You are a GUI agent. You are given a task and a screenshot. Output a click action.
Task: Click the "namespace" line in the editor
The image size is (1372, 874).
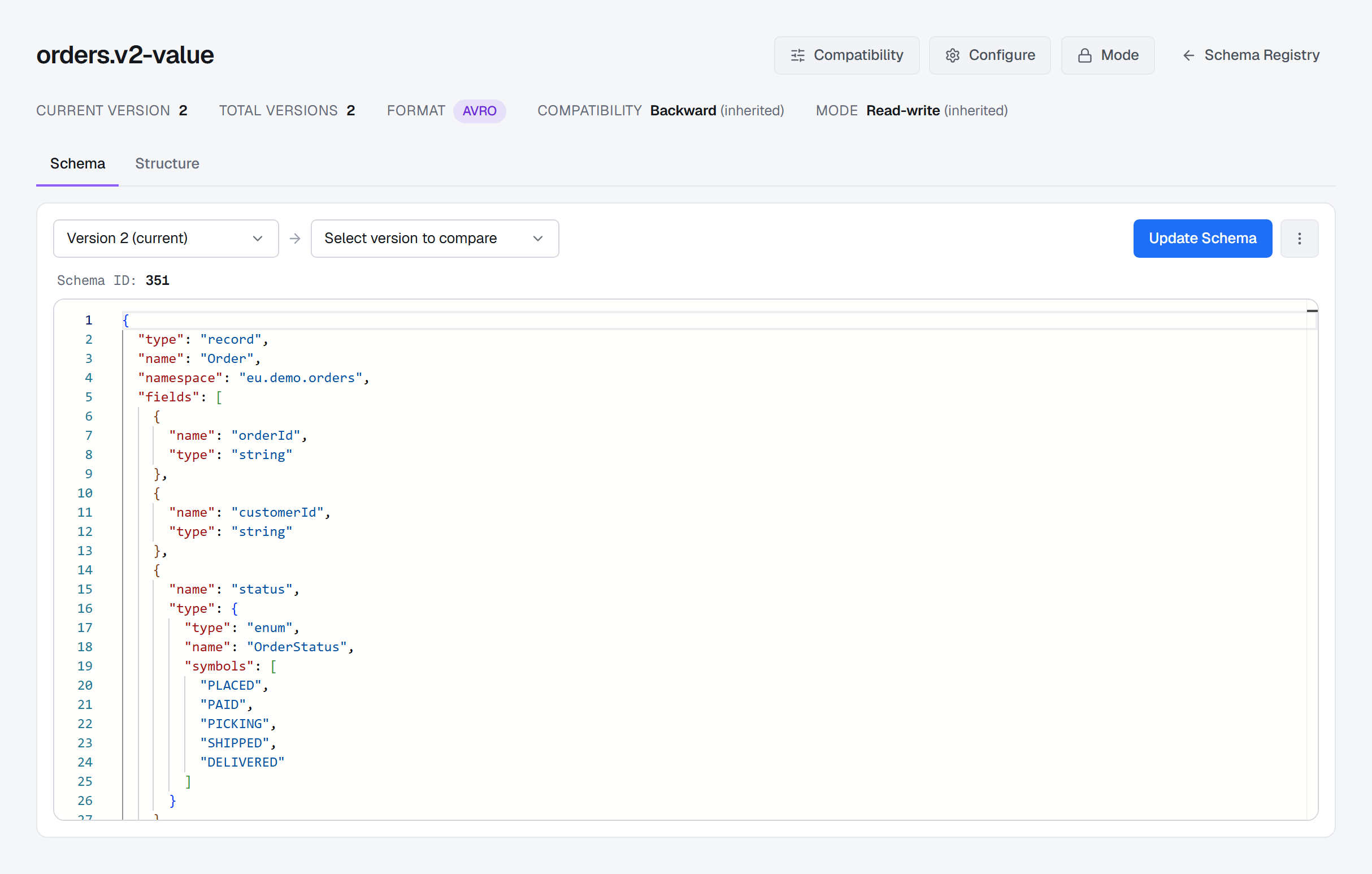(x=254, y=378)
